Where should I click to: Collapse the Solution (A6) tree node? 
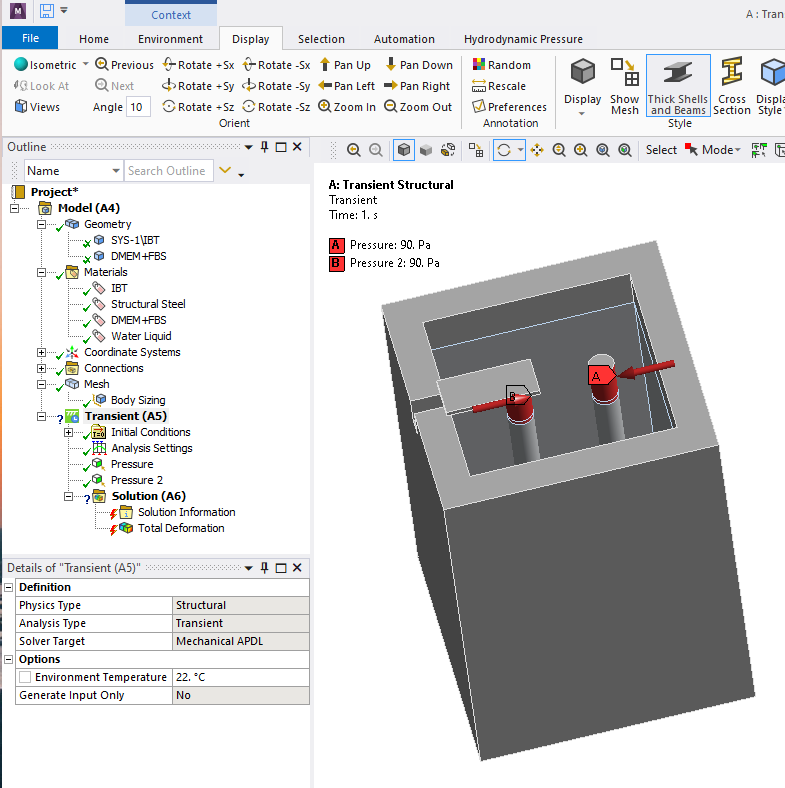pos(68,496)
